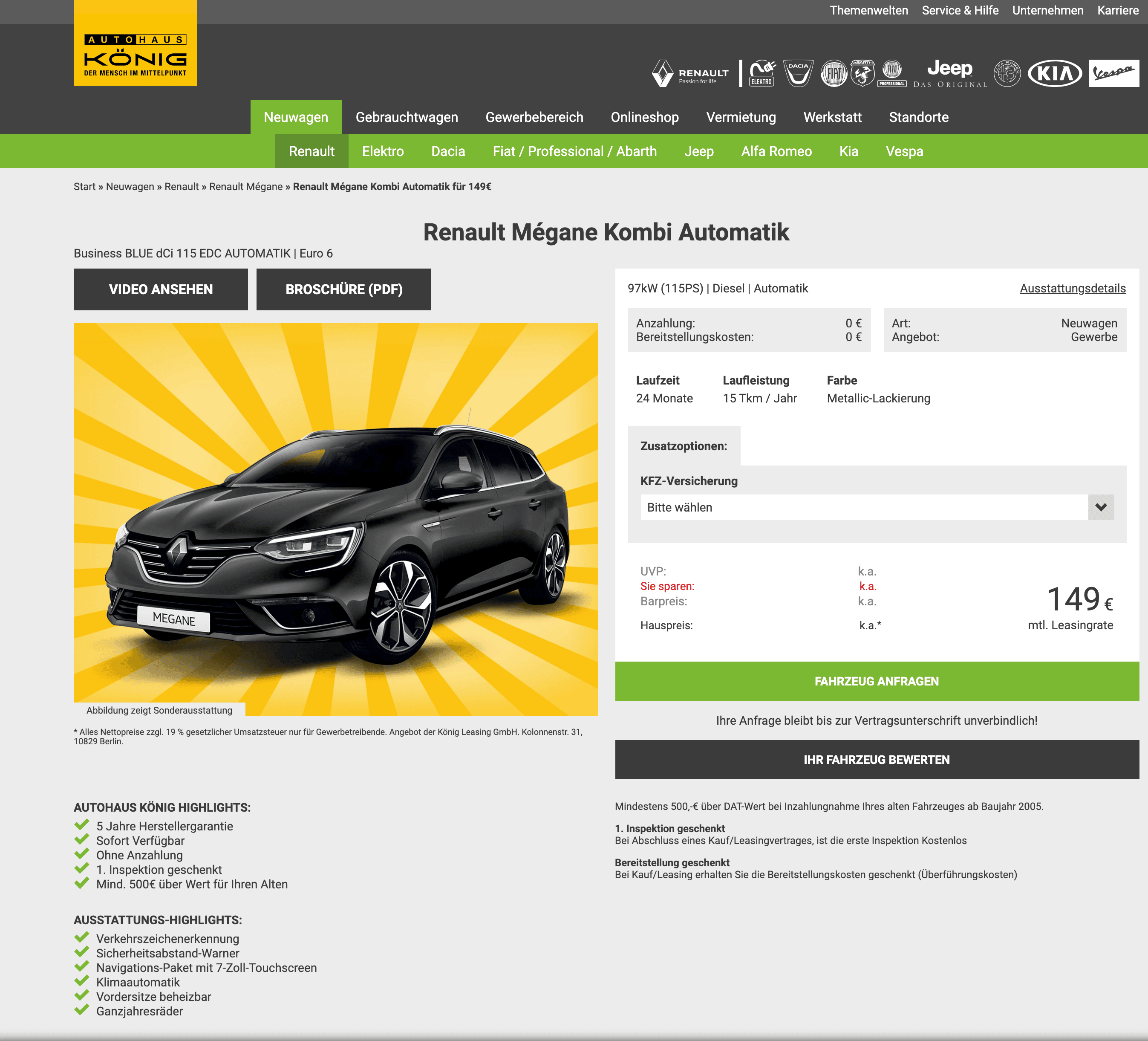
Task: Open the Abarth scorpion logo
Action: (863, 73)
